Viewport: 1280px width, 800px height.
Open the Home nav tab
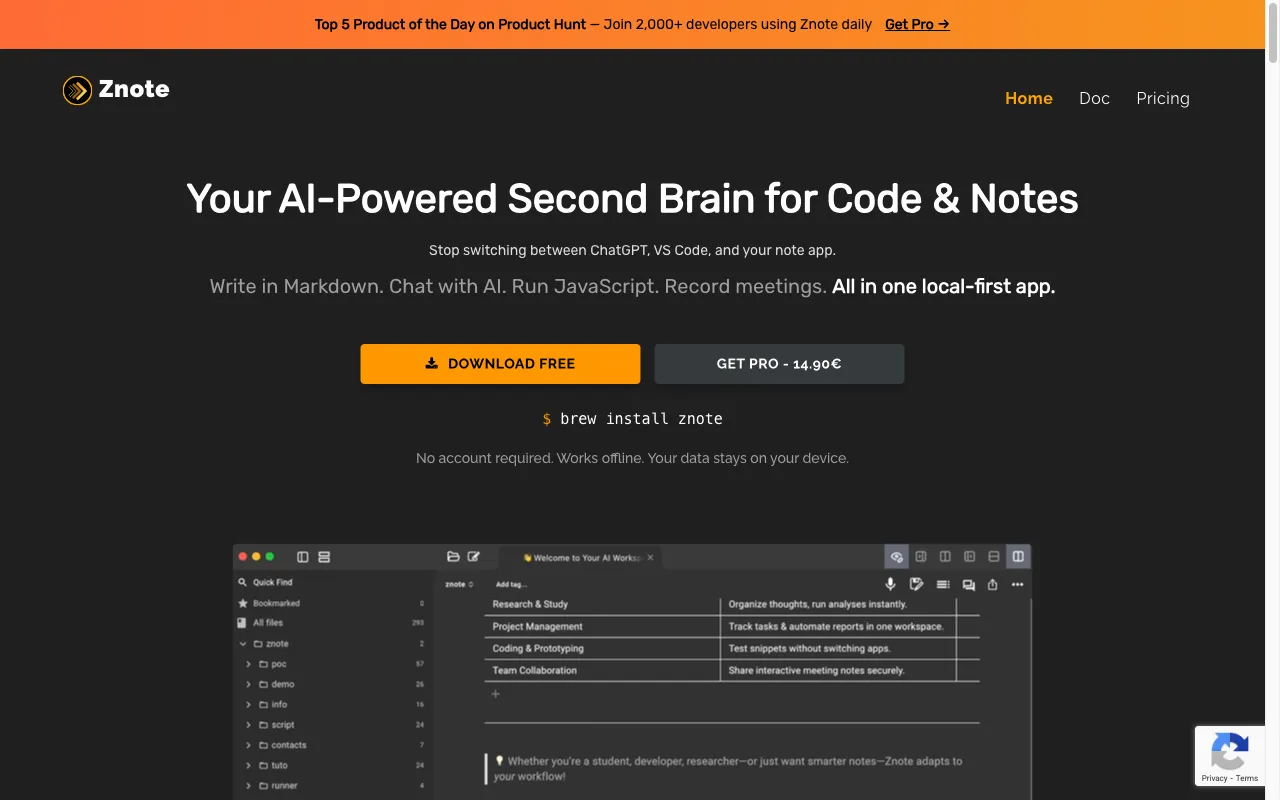(x=1029, y=98)
